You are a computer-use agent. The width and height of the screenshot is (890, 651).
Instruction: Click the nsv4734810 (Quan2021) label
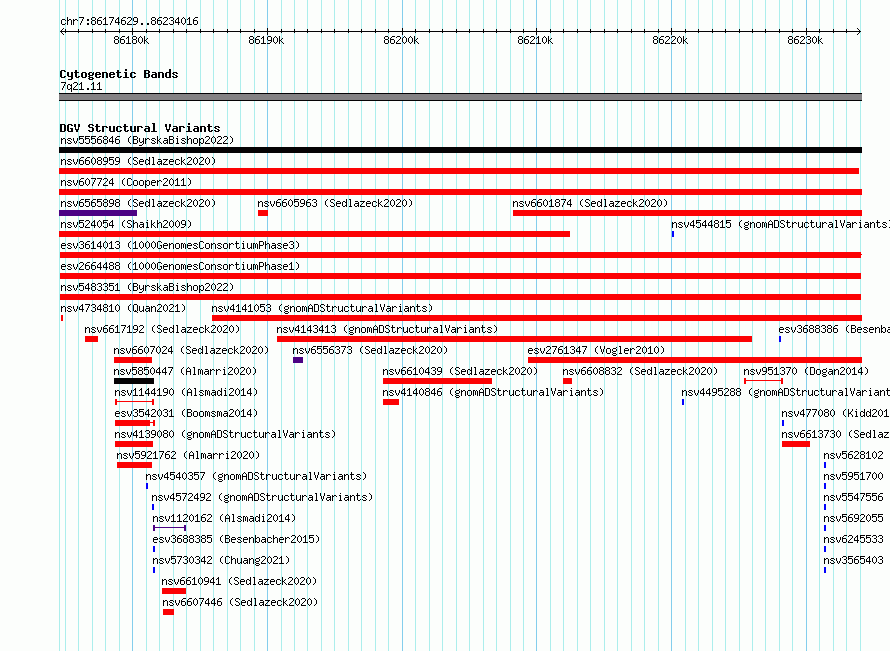123,308
